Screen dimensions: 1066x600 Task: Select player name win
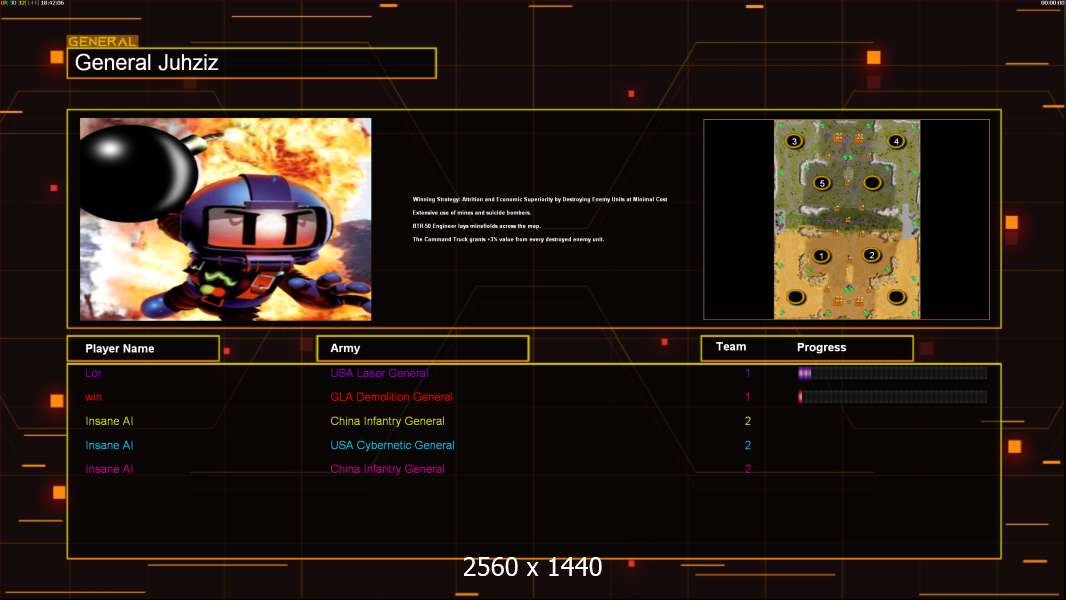[x=93, y=397]
